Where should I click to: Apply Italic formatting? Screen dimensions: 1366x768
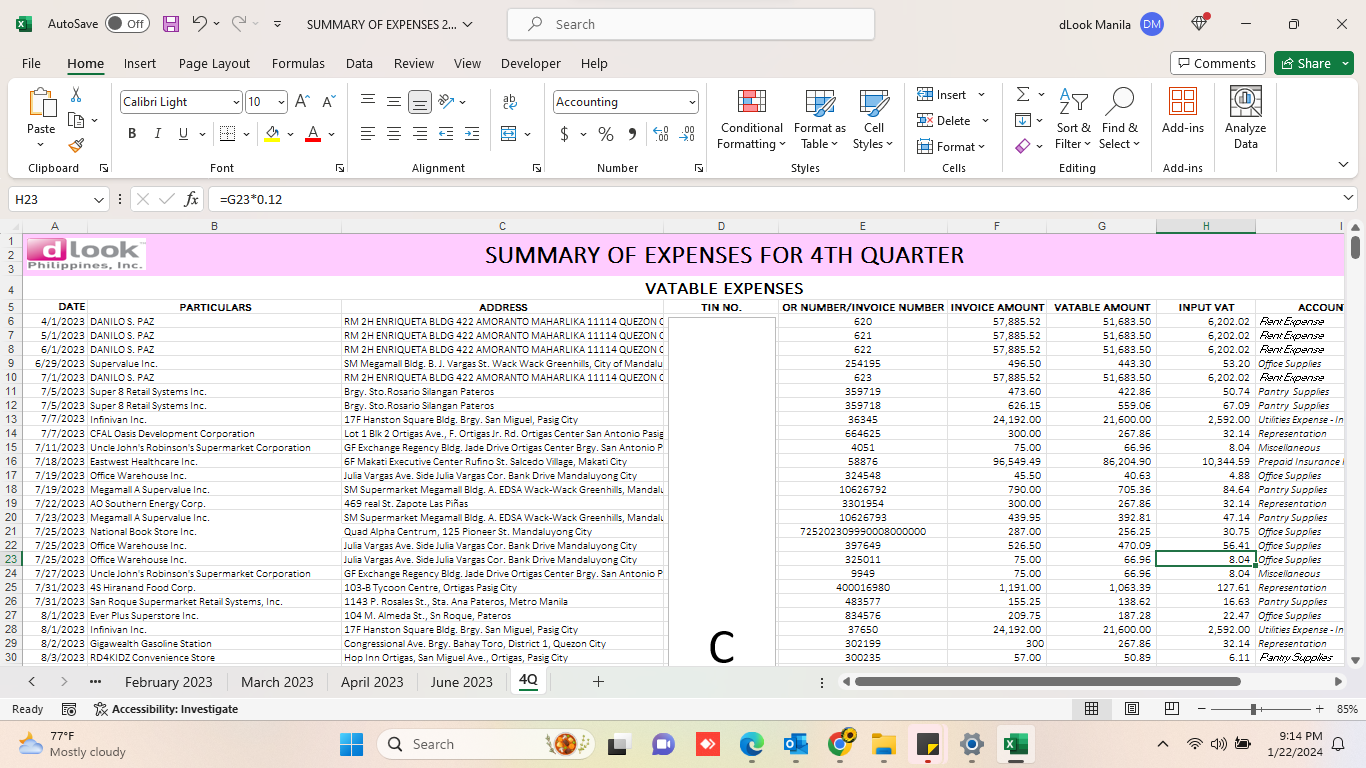[157, 134]
